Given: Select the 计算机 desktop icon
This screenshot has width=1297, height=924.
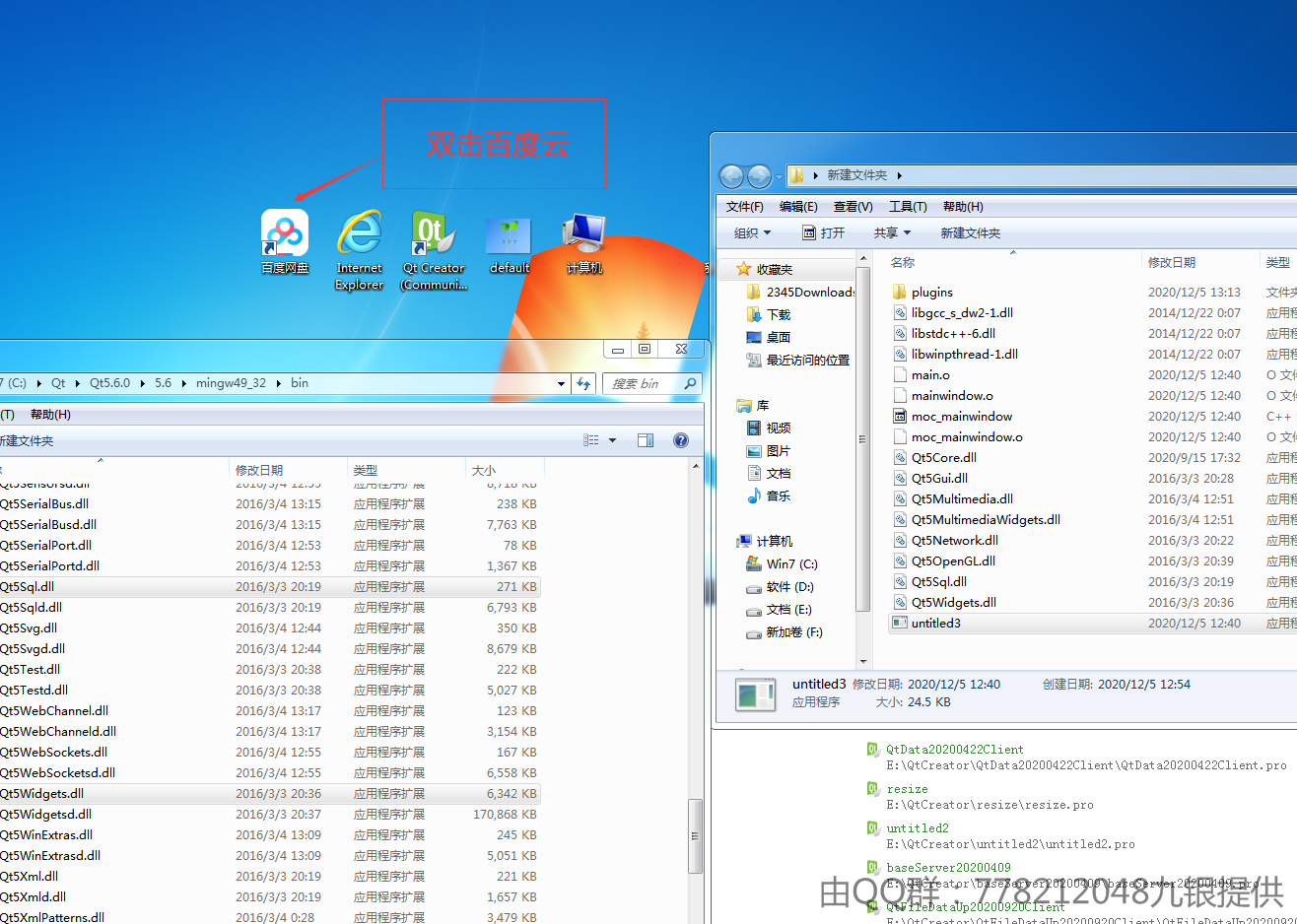Looking at the screenshot, I should 584,244.
